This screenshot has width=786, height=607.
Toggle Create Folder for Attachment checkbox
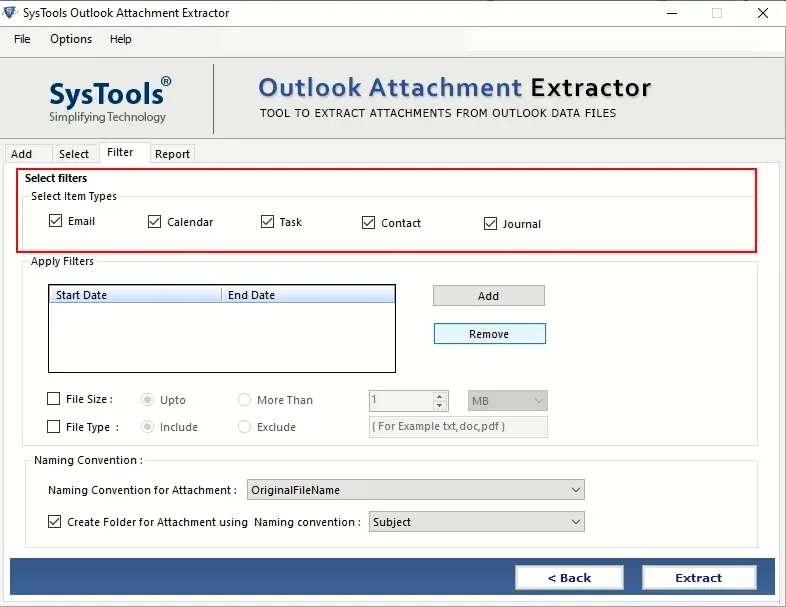(54, 522)
